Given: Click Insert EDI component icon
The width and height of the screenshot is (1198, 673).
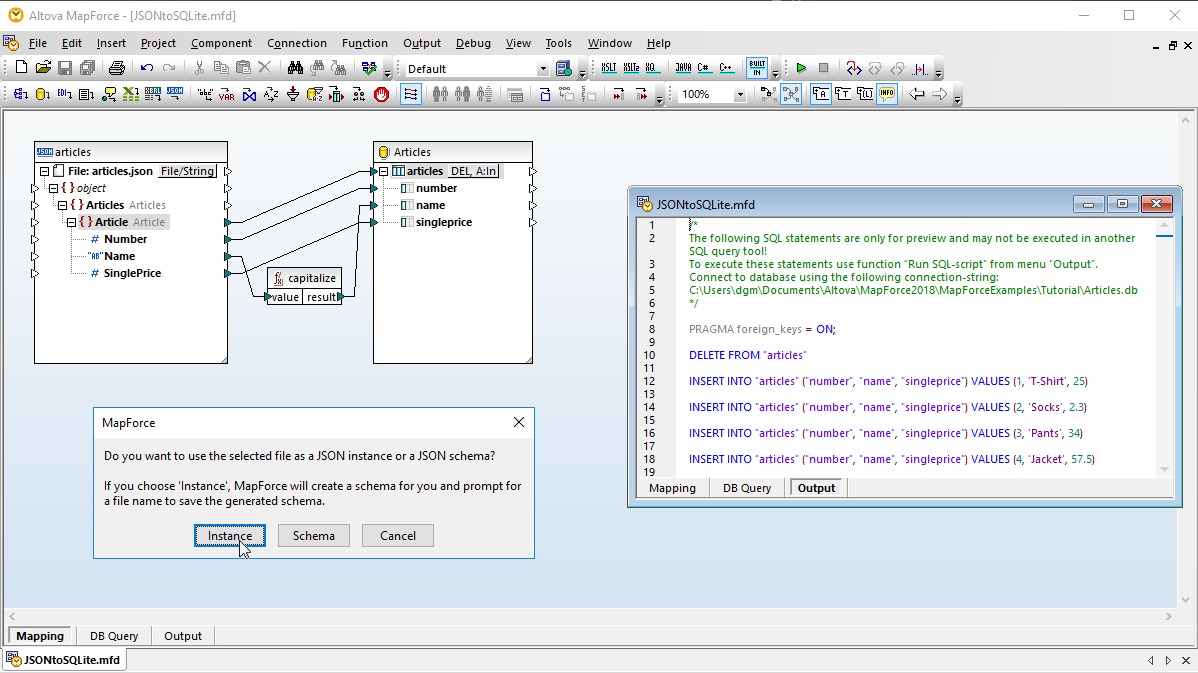Looking at the screenshot, I should tap(65, 94).
